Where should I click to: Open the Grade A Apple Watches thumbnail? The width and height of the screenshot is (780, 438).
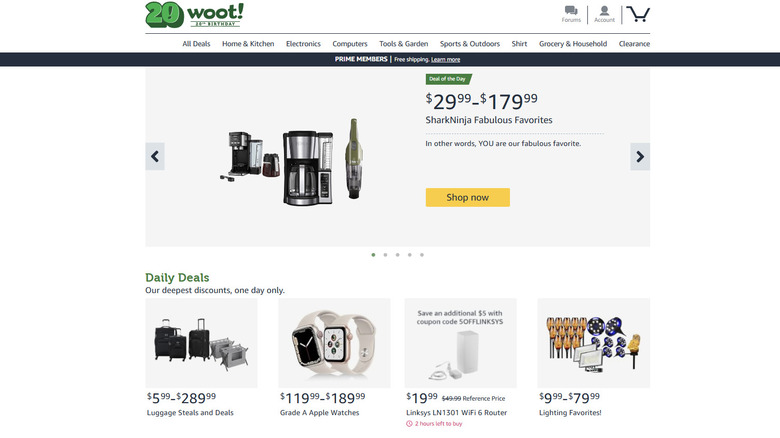pos(334,343)
